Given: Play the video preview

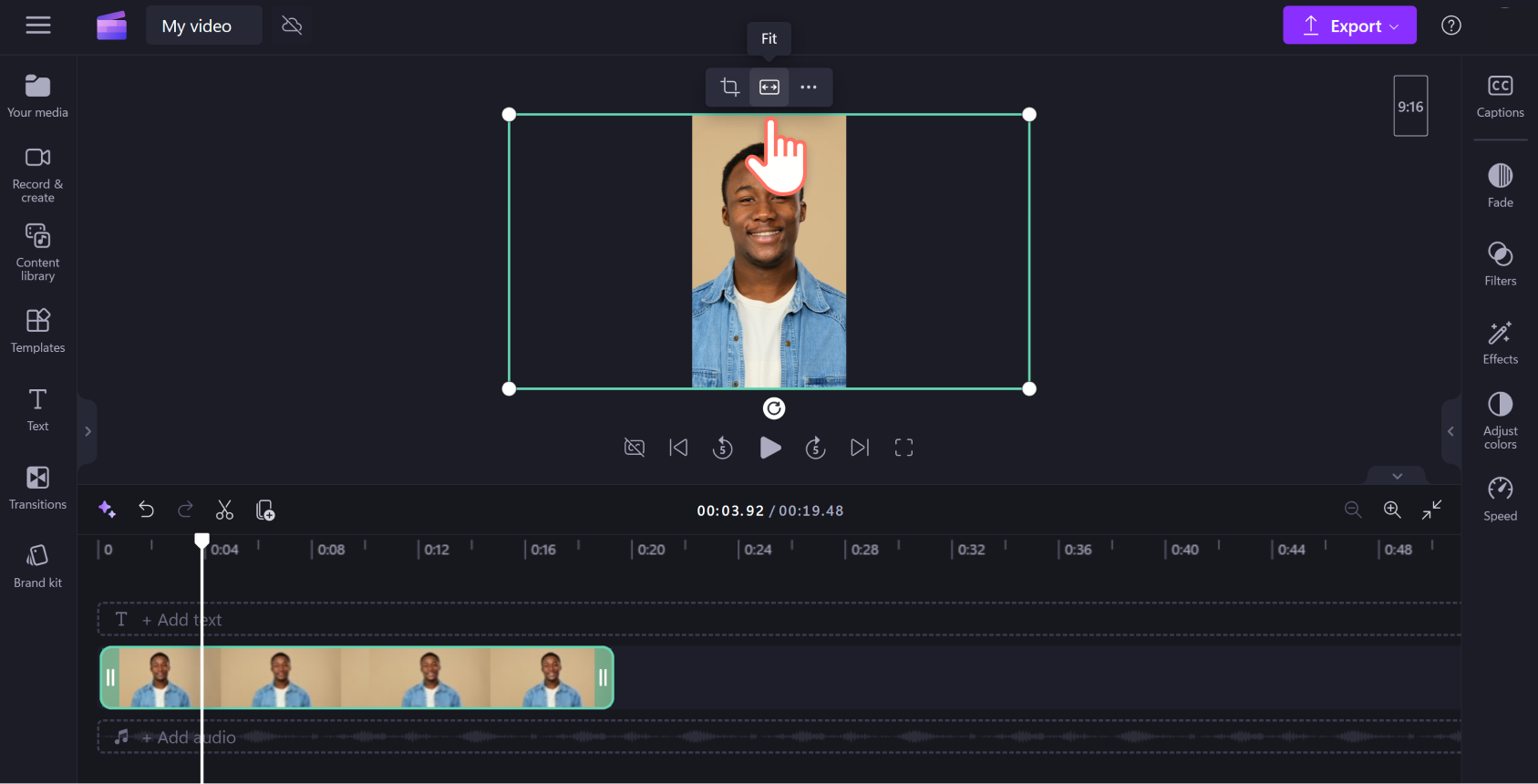Looking at the screenshot, I should (770, 448).
